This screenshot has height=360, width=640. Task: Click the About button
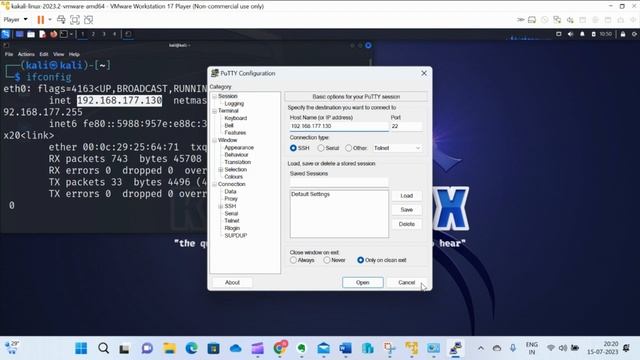pyautogui.click(x=232, y=282)
